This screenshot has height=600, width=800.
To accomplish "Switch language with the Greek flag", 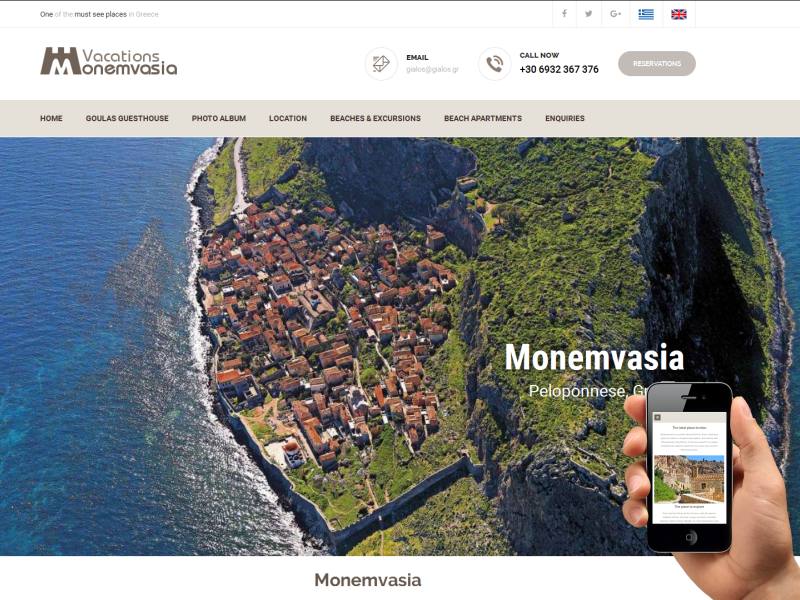I will [646, 14].
